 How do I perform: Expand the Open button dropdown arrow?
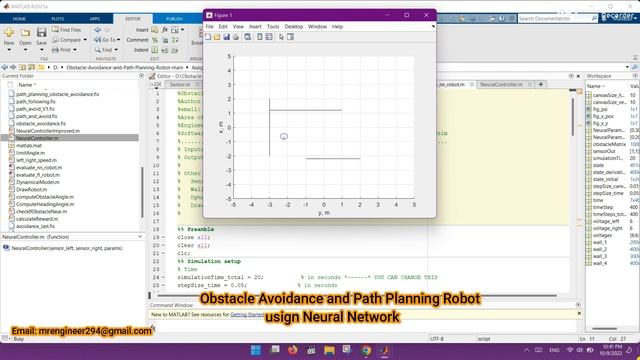point(25,50)
